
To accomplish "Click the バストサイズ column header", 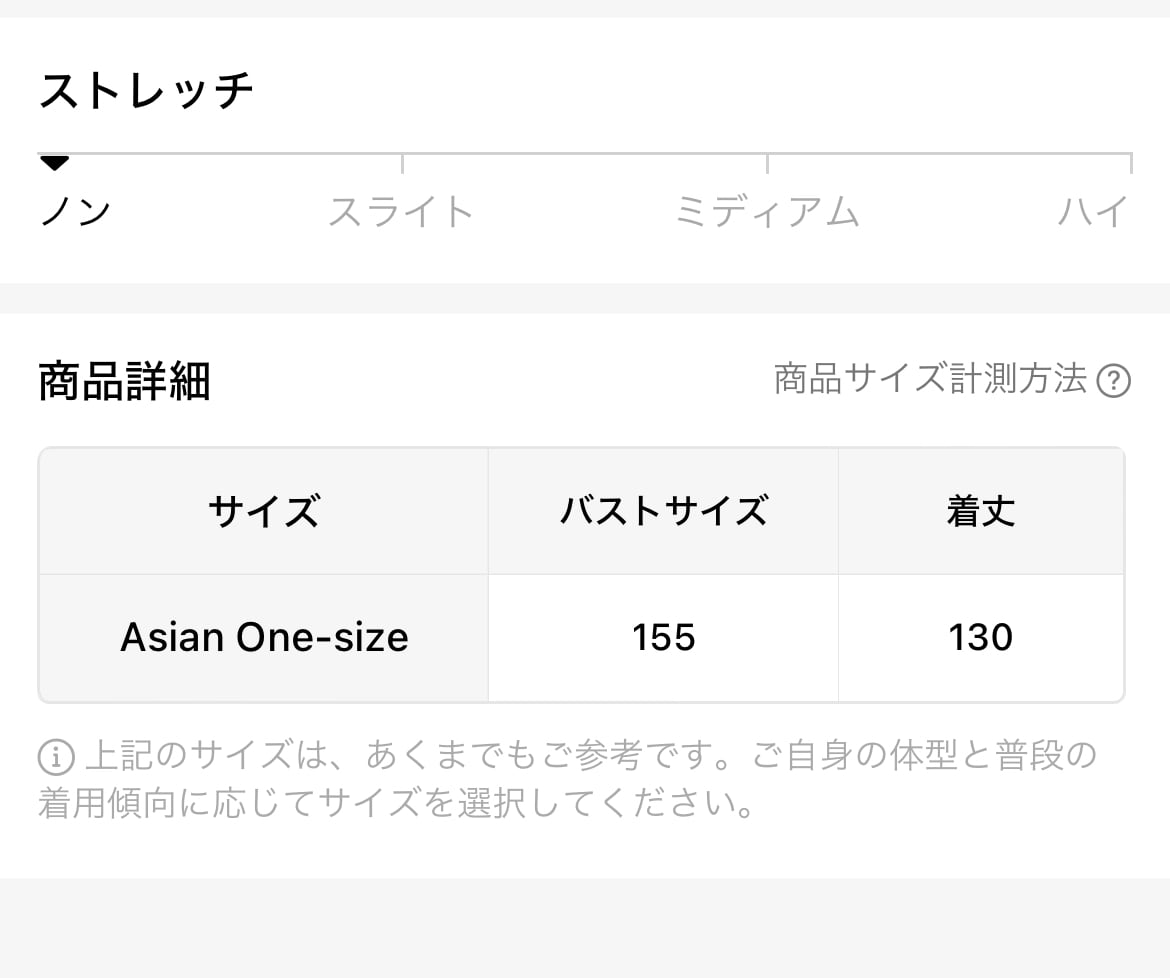I will coord(663,511).
